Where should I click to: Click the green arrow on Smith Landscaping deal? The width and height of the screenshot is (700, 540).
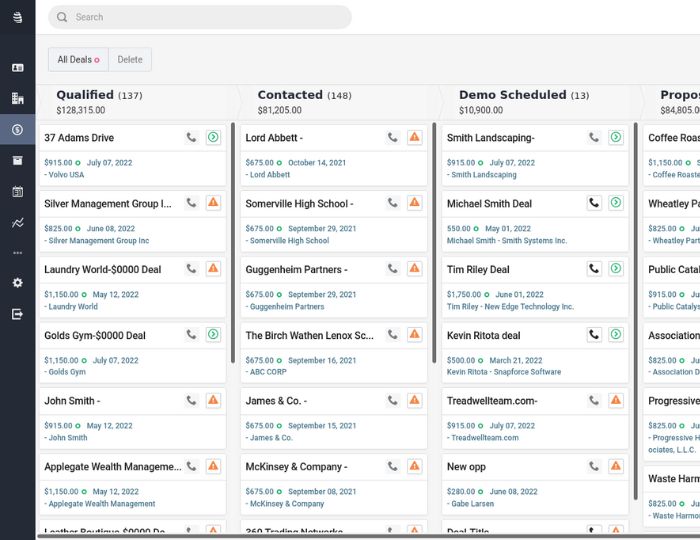coord(615,137)
